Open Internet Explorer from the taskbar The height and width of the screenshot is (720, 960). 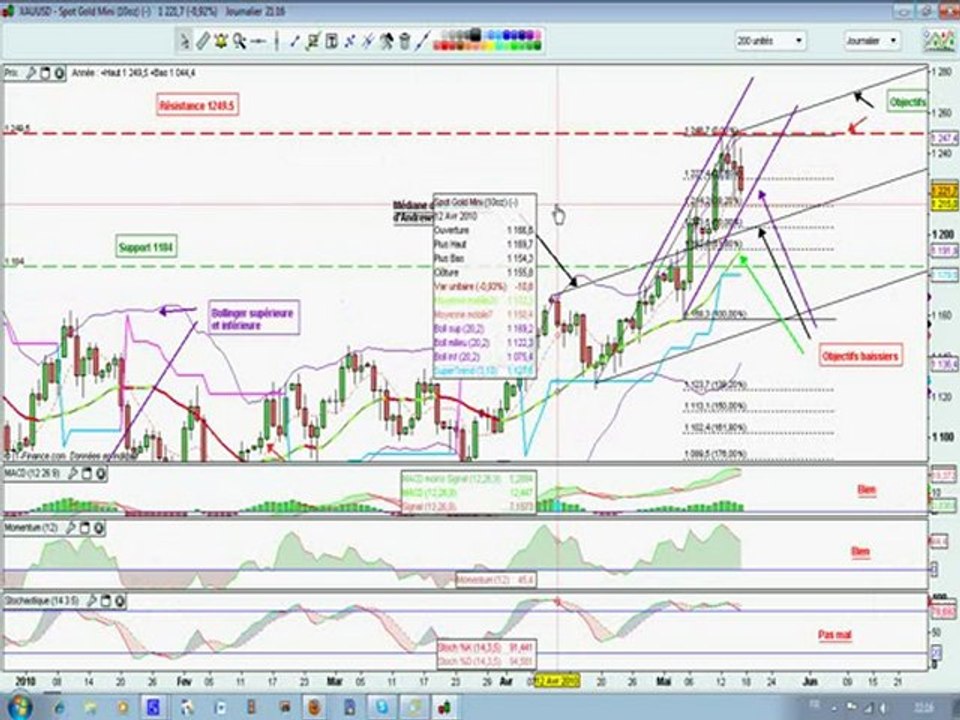pyautogui.click(x=59, y=707)
